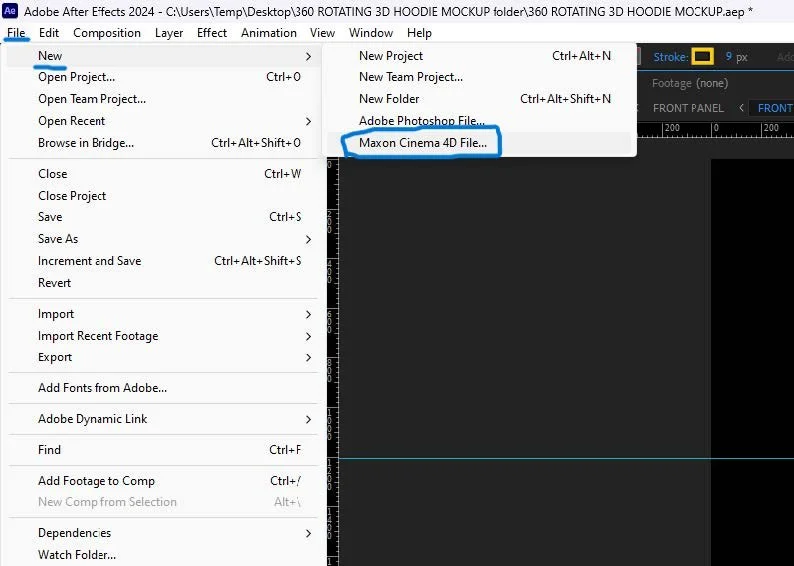This screenshot has width=794, height=566.
Task: Select New Folder from submenu
Action: click(479, 99)
